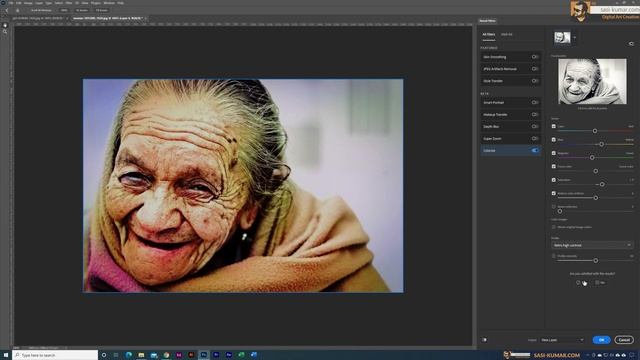Toggle the Blue/Yellow adjustment checkbox
Screen dimensions: 640x360
pyautogui.click(x=554, y=140)
